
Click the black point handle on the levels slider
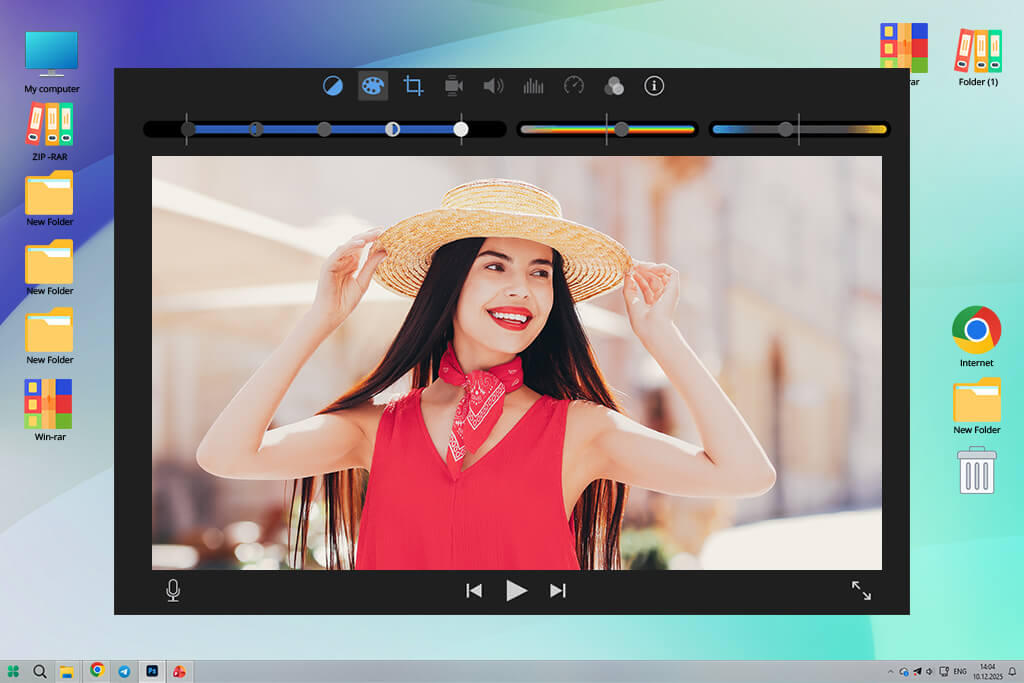188,129
